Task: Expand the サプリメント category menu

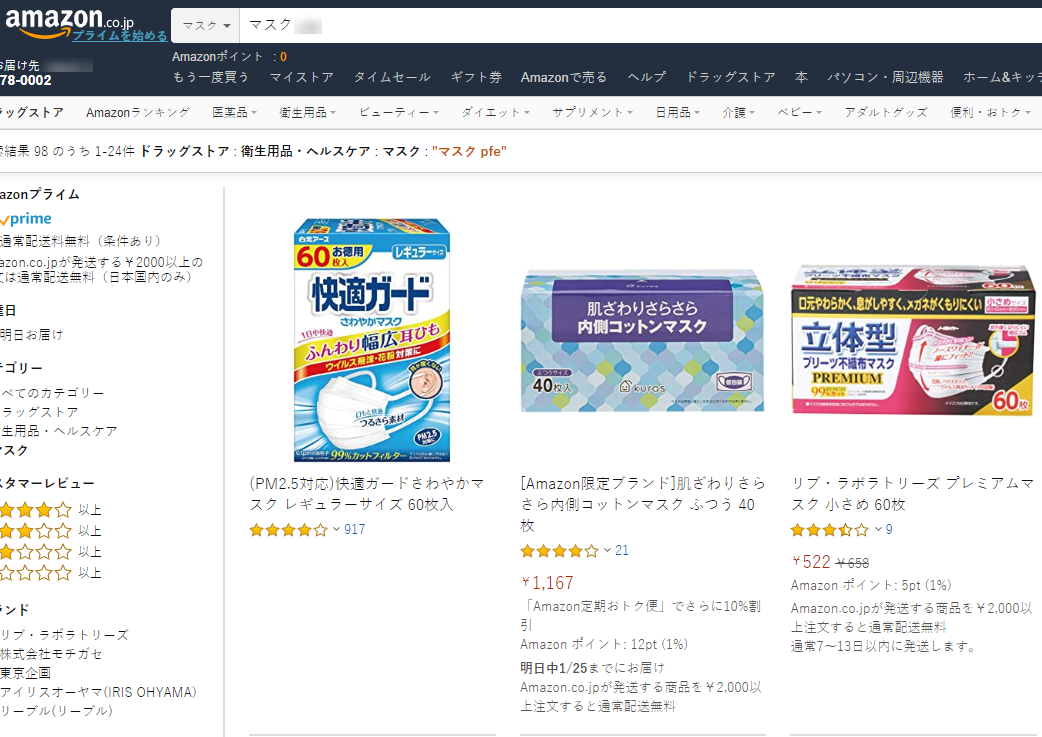Action: [592, 113]
